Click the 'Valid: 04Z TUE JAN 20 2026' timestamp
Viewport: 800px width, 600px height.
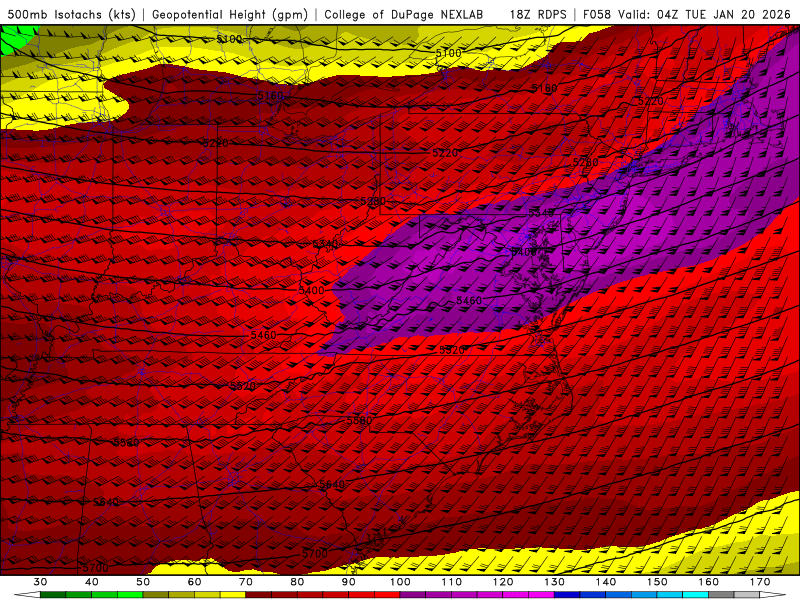(705, 15)
